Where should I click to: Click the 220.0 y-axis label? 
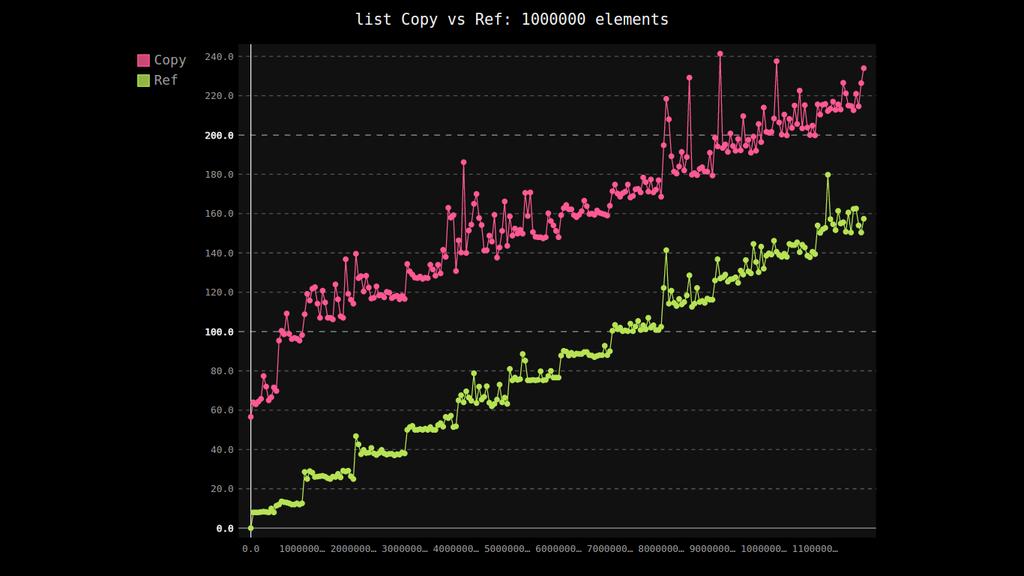coord(219,96)
